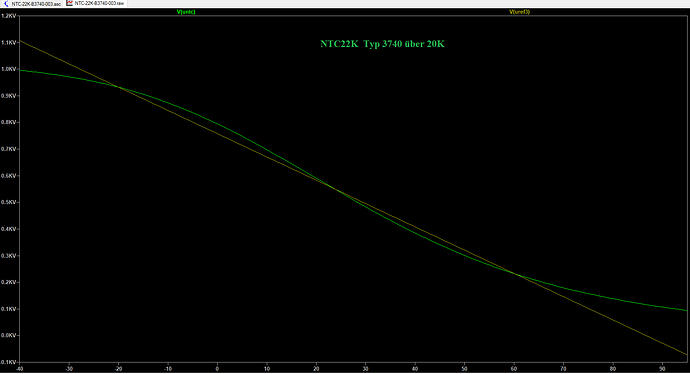Click the crossing of both traces near 60
The width and height of the screenshot is (690, 374).
(x=515, y=274)
